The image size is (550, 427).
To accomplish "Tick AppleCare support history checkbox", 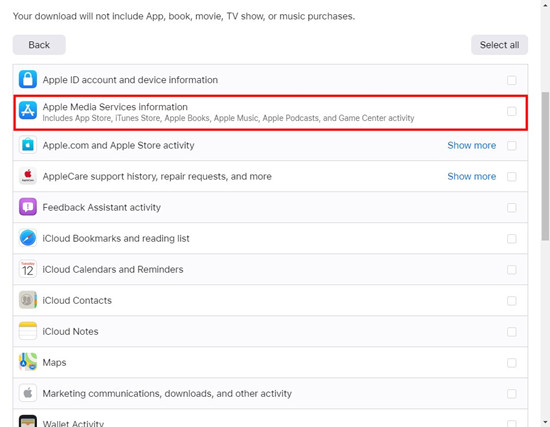I will click(511, 176).
